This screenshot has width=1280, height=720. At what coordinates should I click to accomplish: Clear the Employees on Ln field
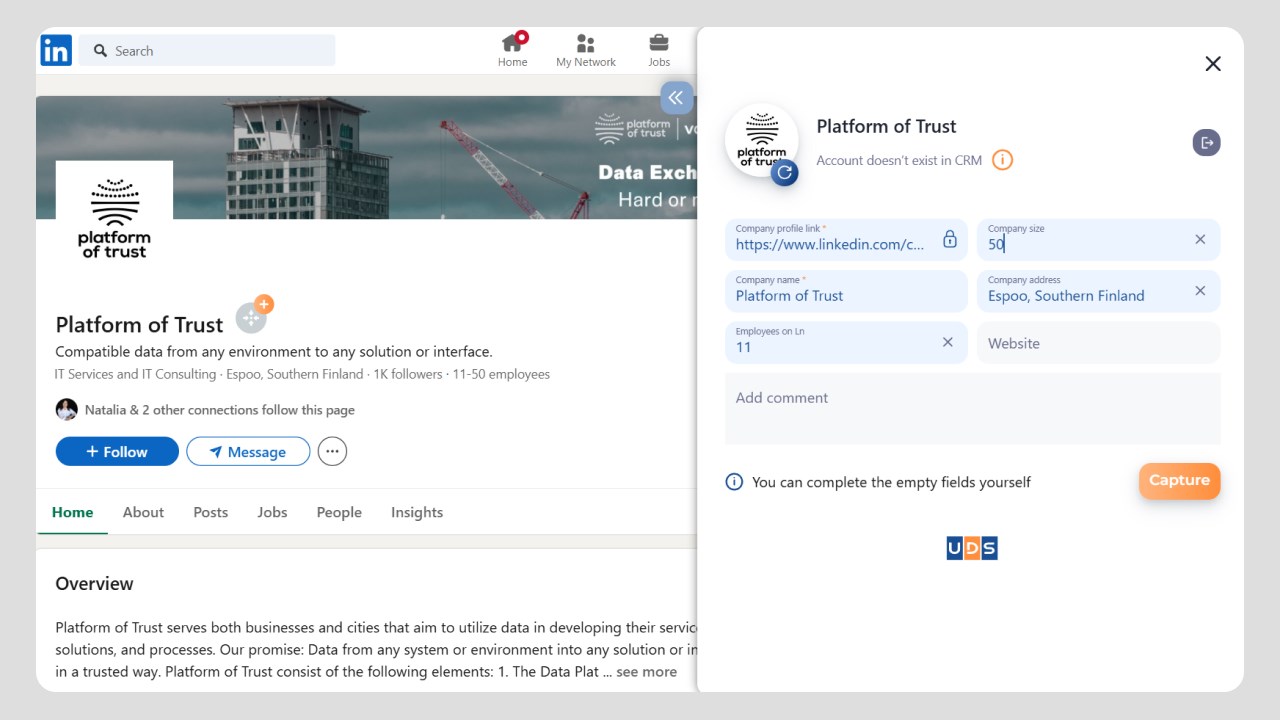point(948,342)
